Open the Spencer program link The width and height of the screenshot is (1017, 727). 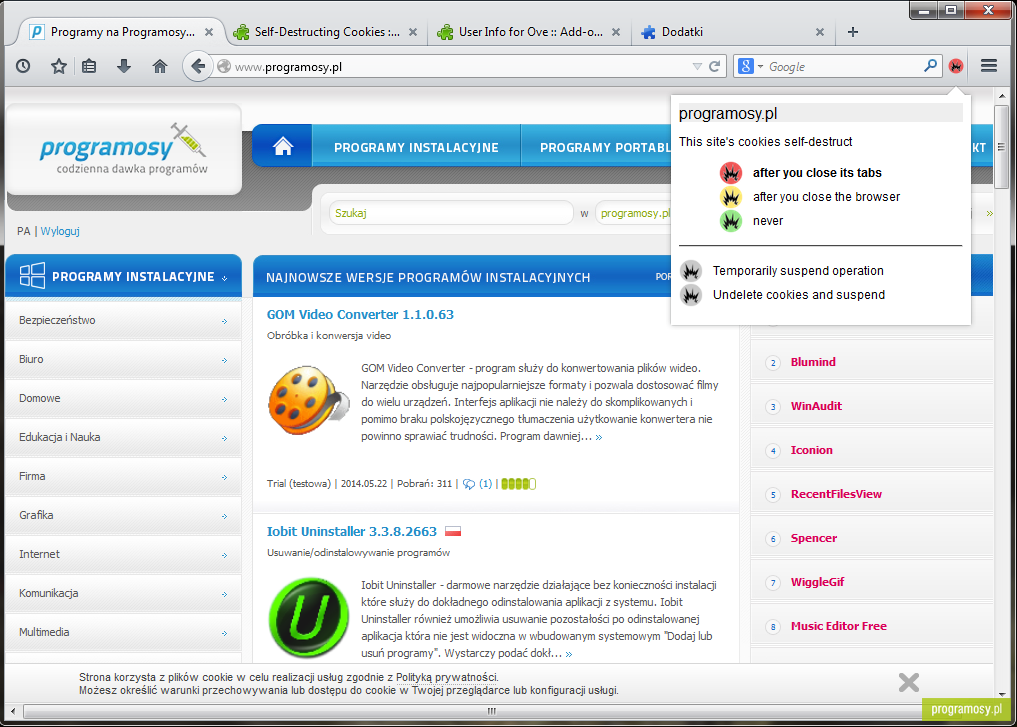[x=813, y=538]
